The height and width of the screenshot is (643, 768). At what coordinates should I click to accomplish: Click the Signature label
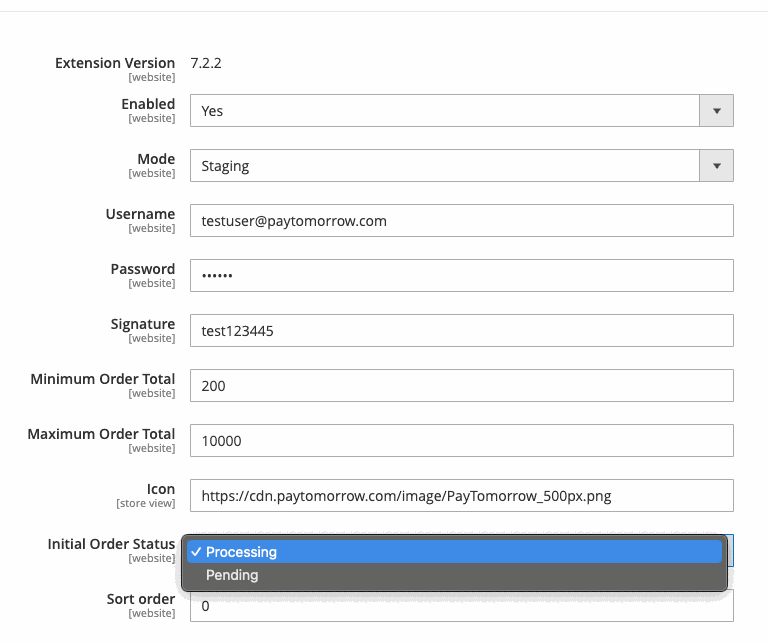pyautogui.click(x=143, y=324)
